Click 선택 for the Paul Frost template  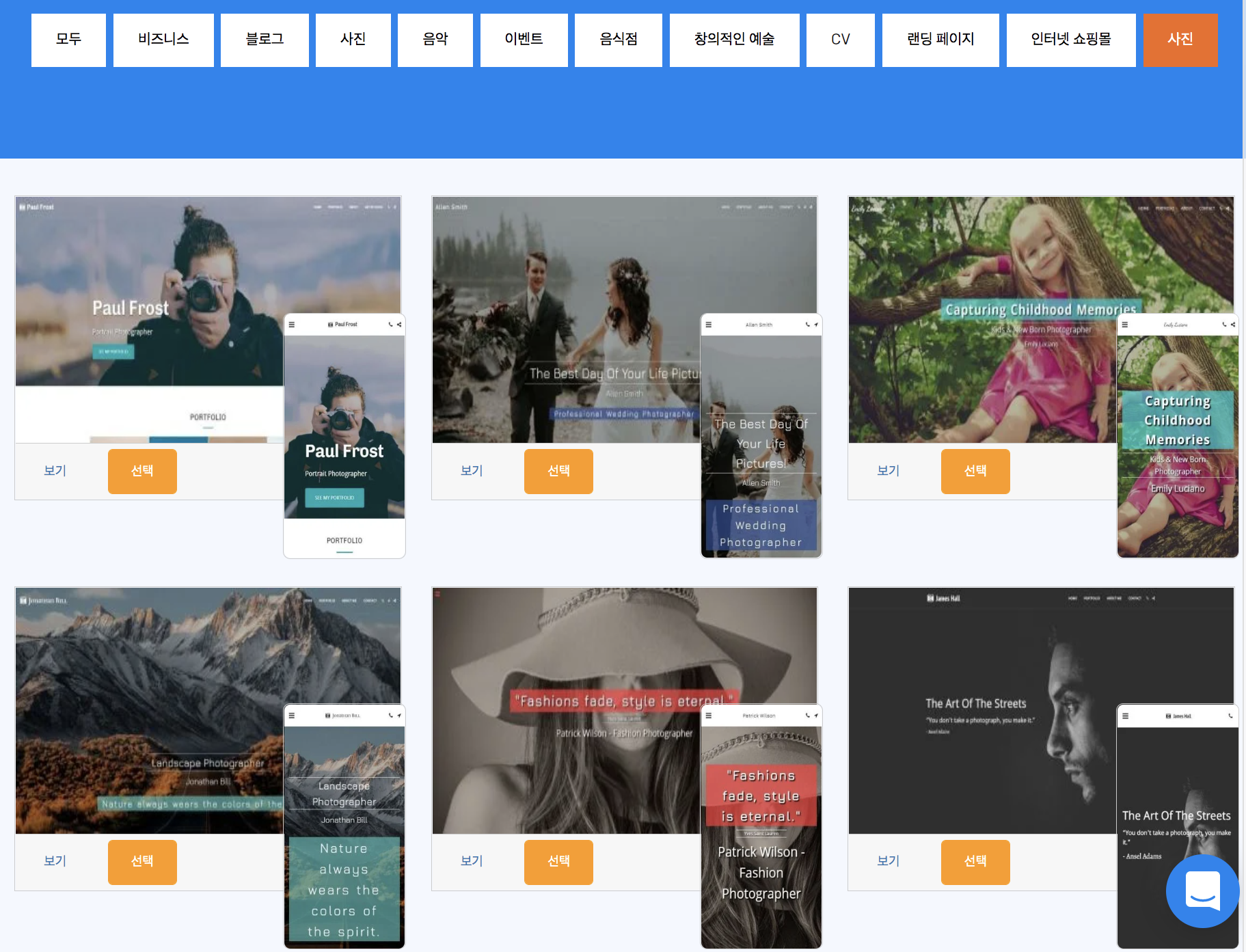(142, 471)
